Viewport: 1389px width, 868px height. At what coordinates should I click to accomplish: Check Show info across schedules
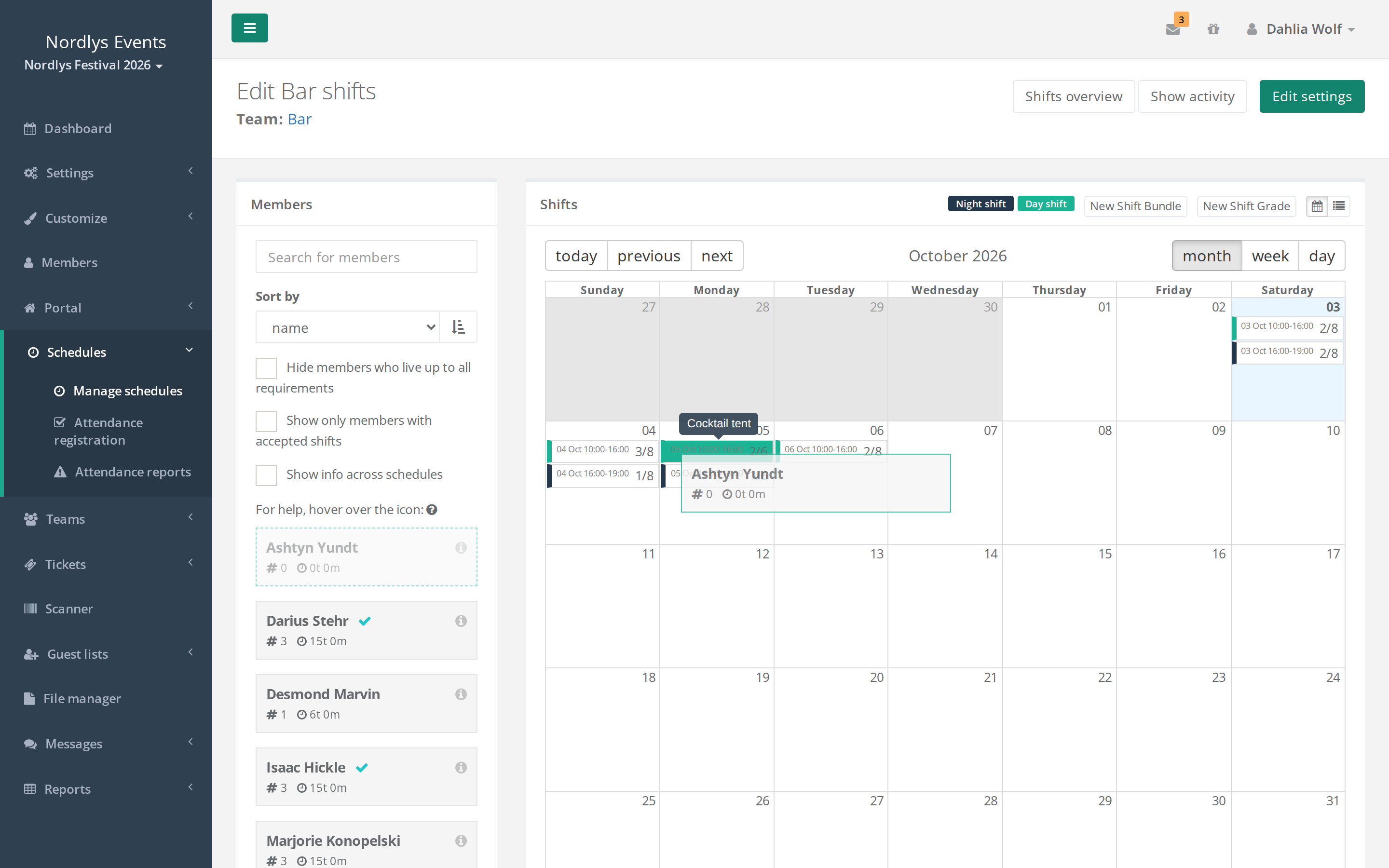266,475
